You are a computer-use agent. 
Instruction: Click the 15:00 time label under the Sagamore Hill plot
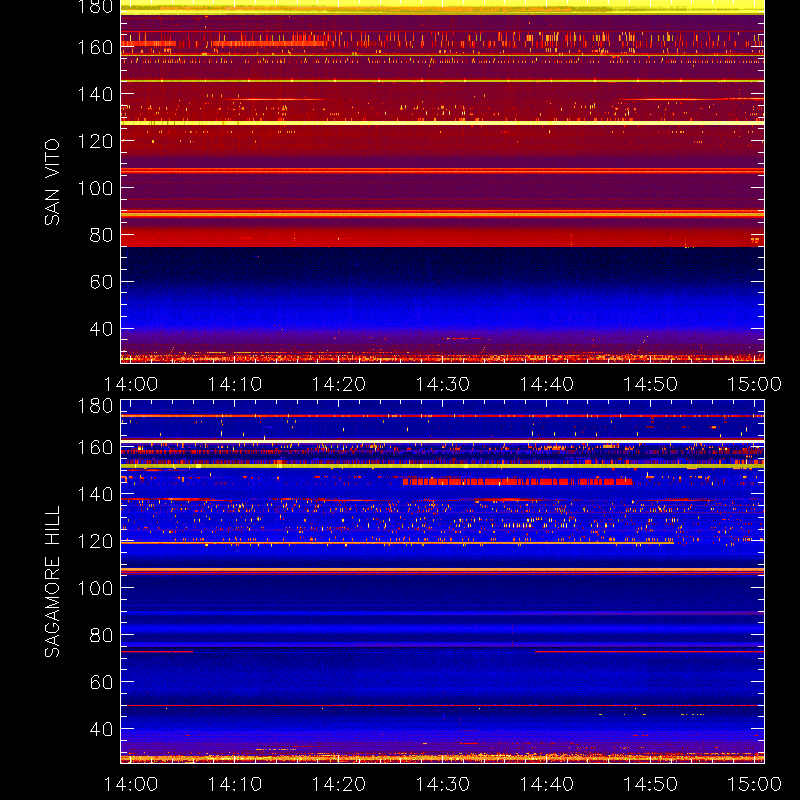[754, 784]
